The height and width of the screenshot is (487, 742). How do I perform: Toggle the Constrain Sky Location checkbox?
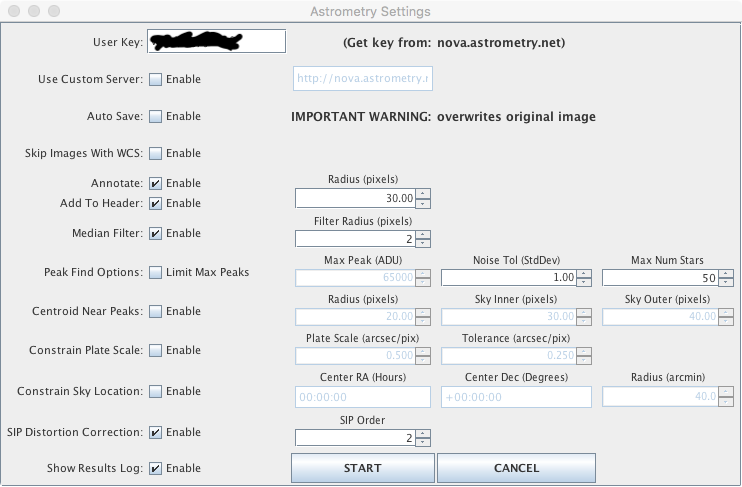(x=155, y=391)
